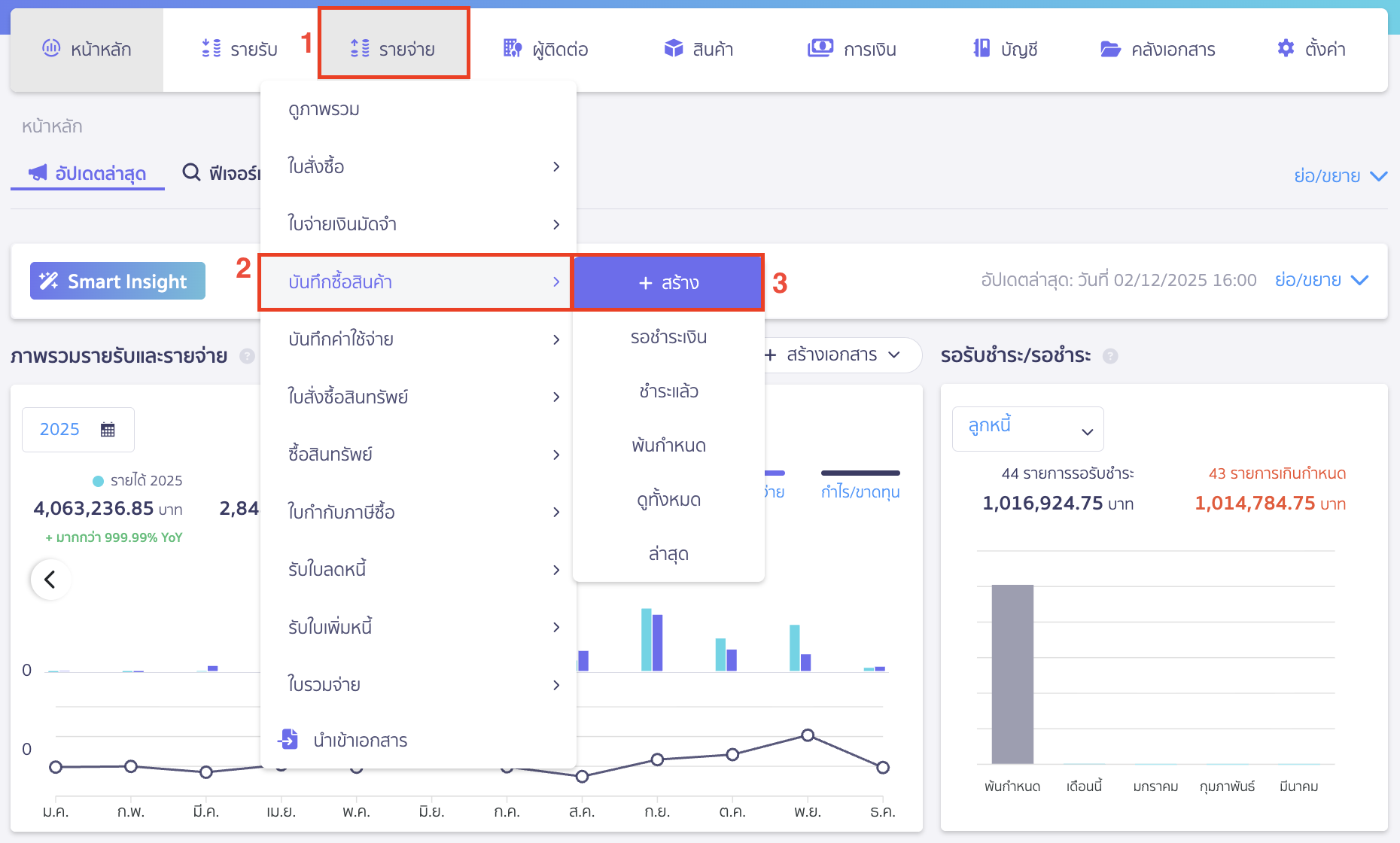Click the finance money icon
This screenshot has height=843, width=1400.
(x=820, y=48)
